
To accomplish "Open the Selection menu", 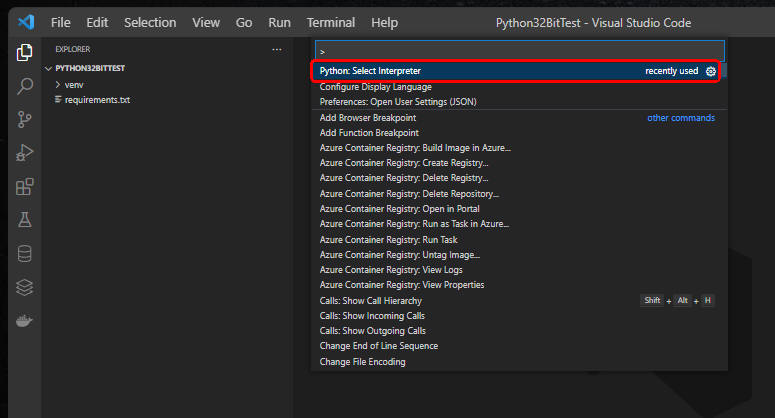I will [x=150, y=23].
